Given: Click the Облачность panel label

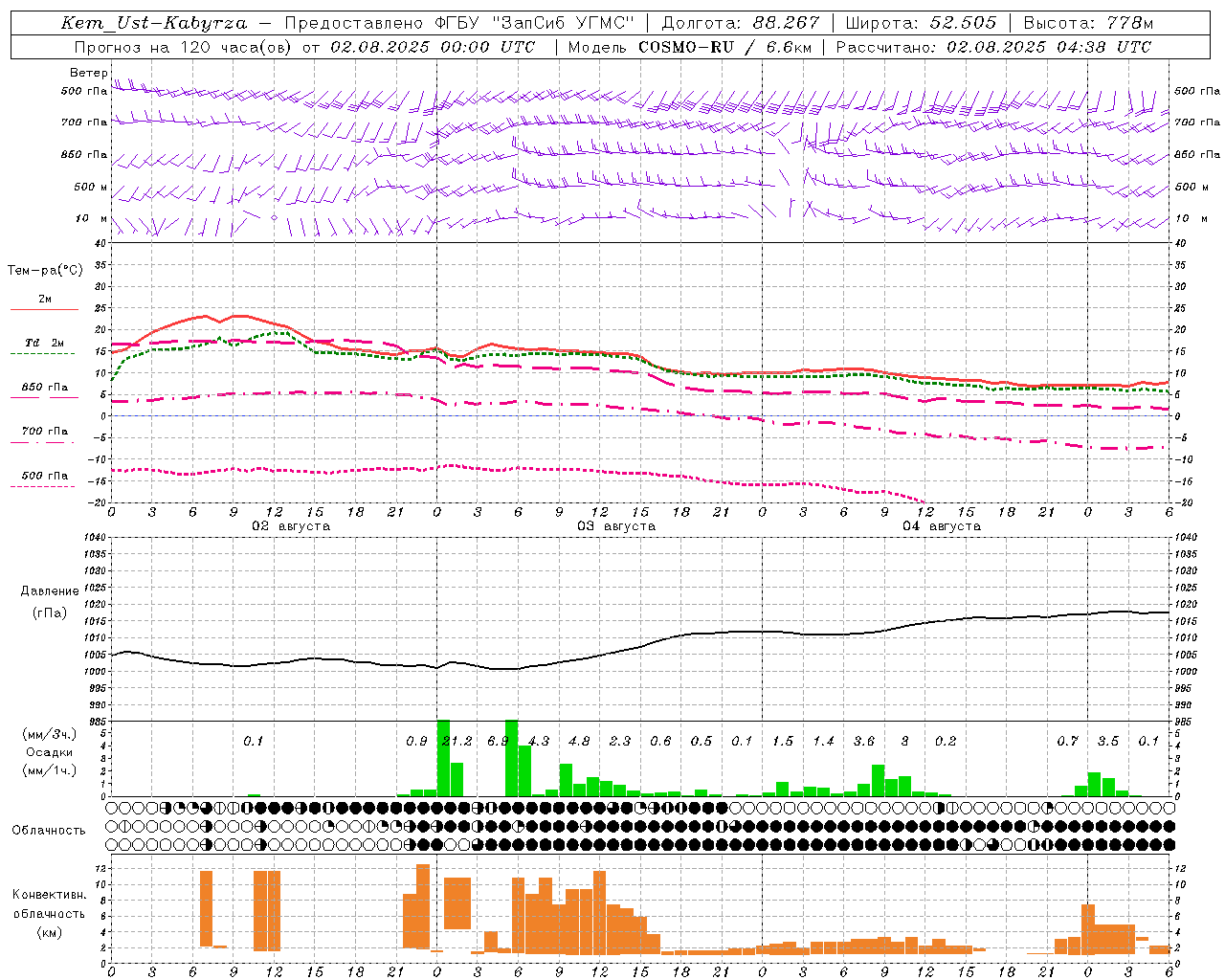Looking at the screenshot, I should click(x=49, y=831).
